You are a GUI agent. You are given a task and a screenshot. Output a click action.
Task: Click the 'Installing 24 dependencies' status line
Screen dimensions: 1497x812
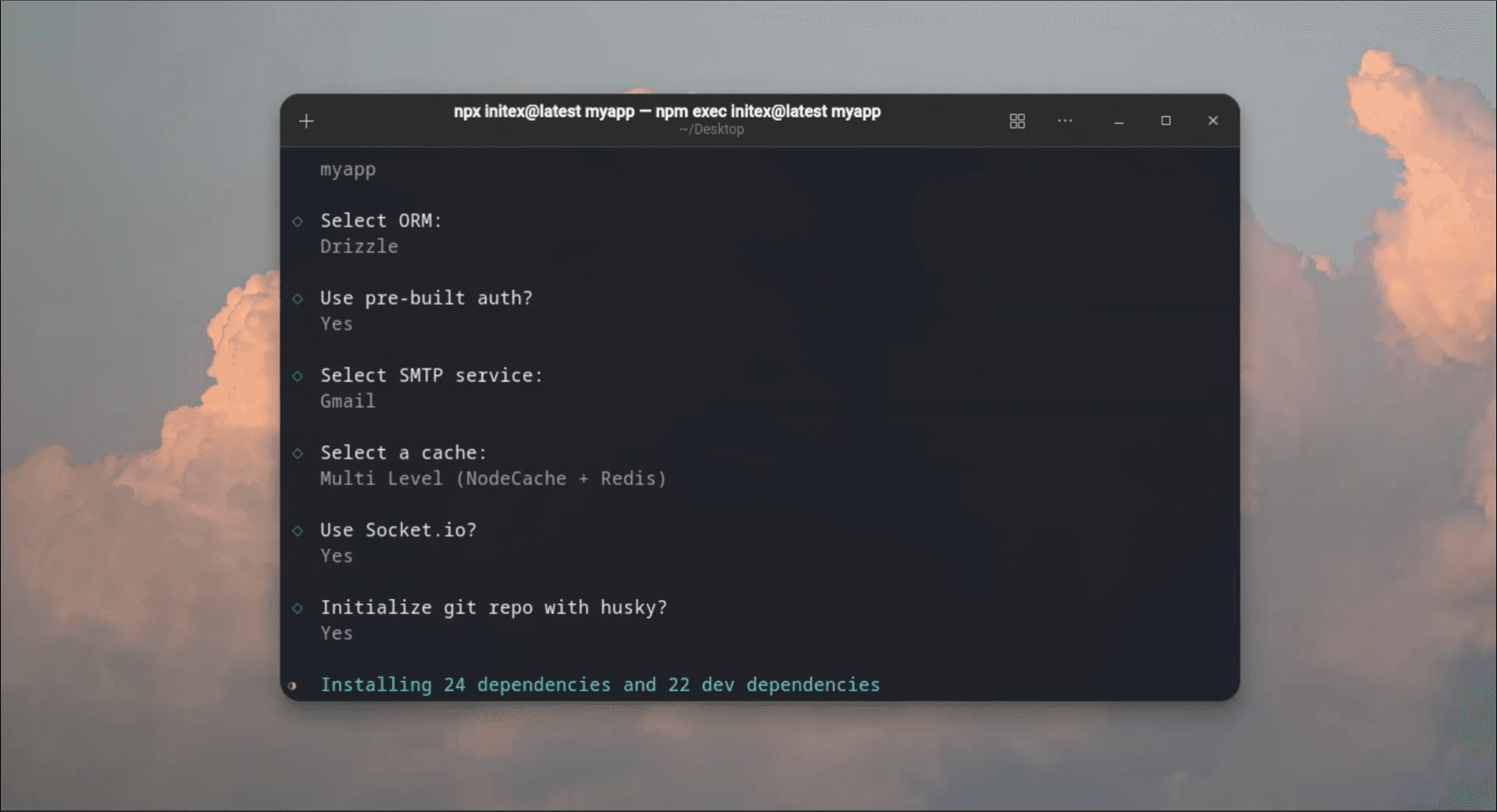point(600,684)
